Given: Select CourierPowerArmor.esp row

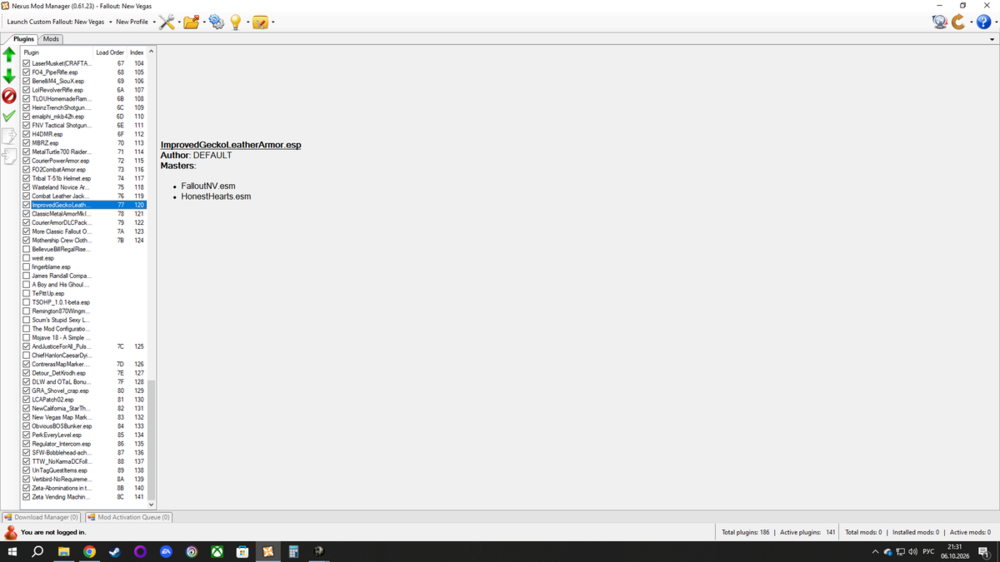Looking at the screenshot, I should [x=84, y=161].
